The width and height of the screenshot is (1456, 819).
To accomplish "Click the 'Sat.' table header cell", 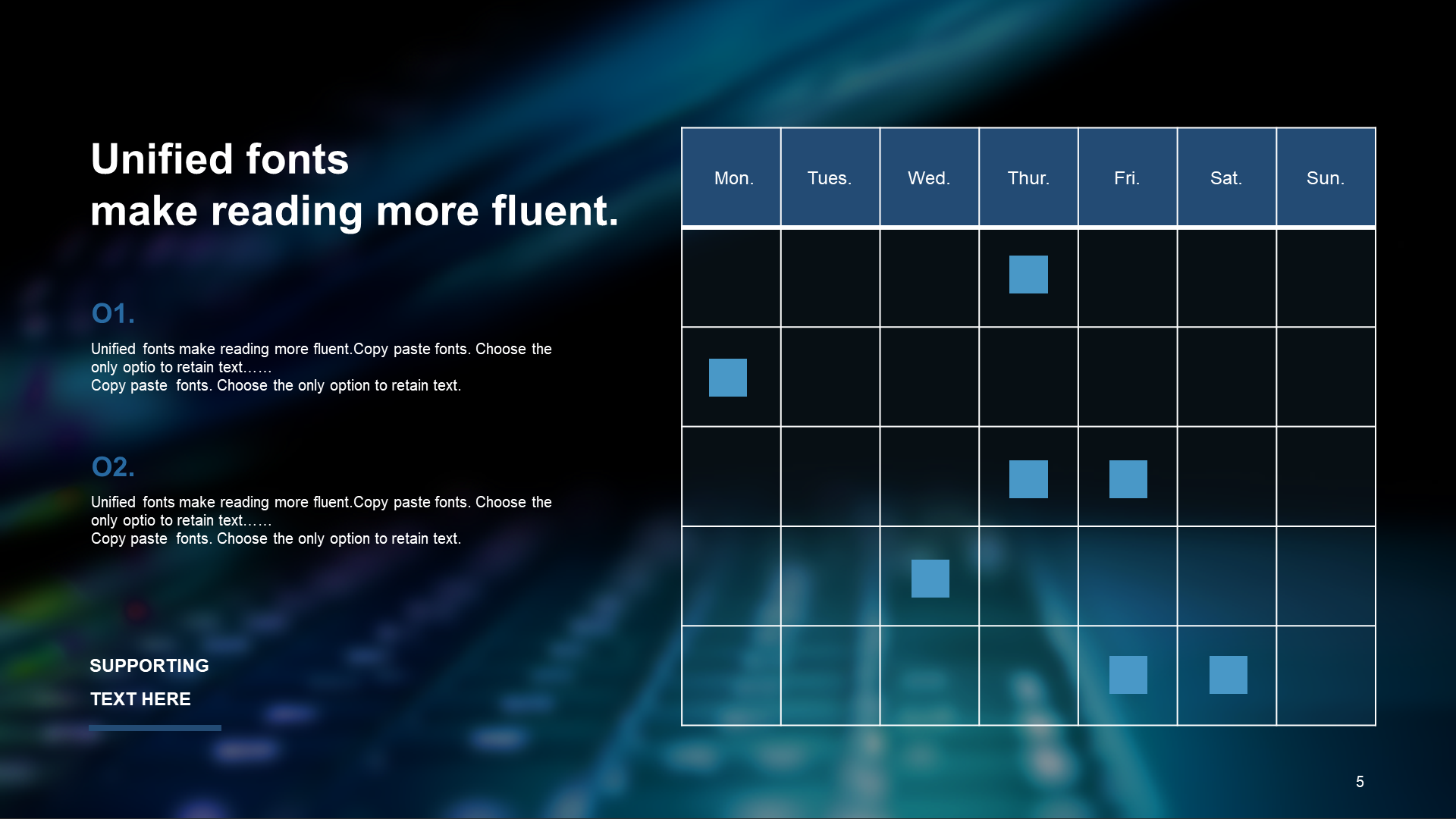I will pos(1227,177).
